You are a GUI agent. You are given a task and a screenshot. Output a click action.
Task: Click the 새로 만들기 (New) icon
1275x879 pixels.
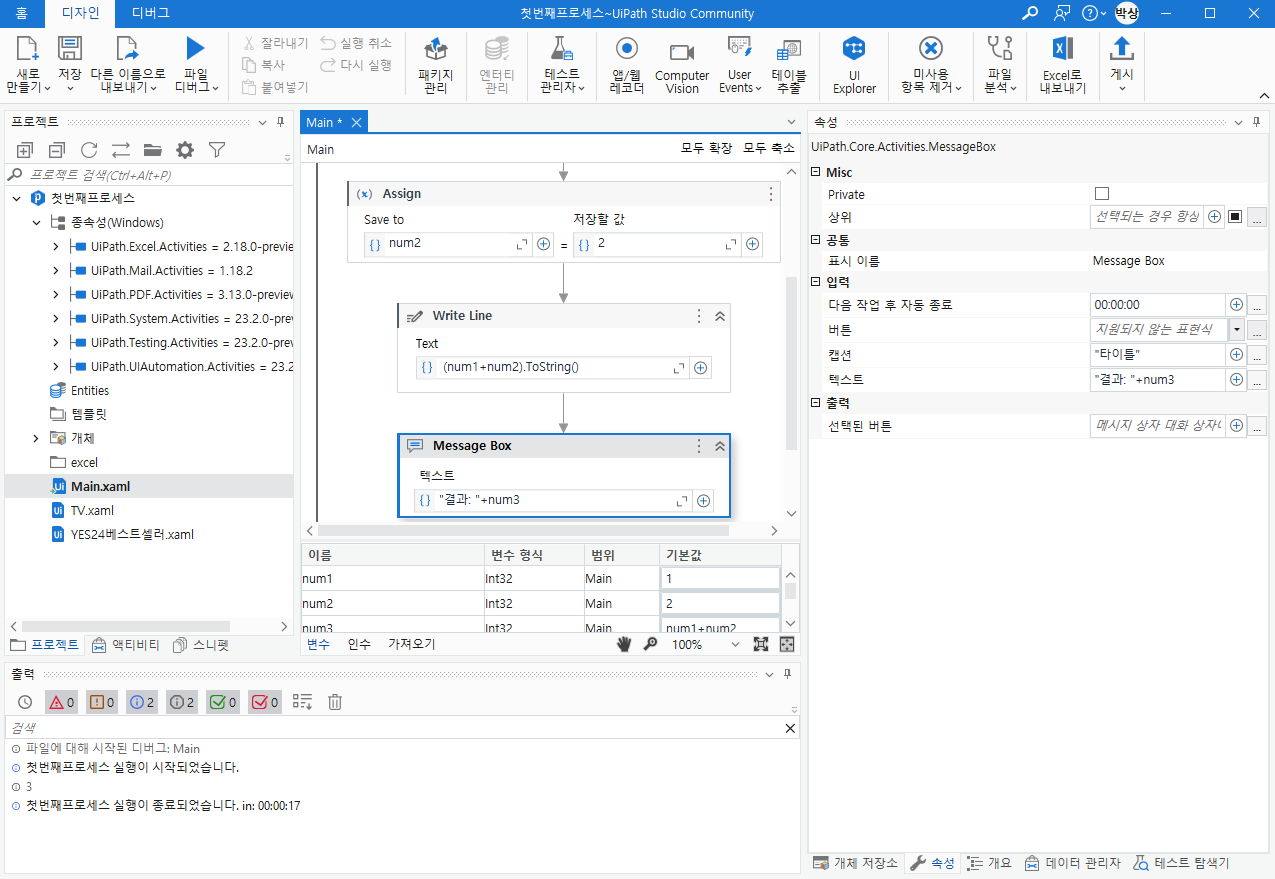[x=28, y=49]
